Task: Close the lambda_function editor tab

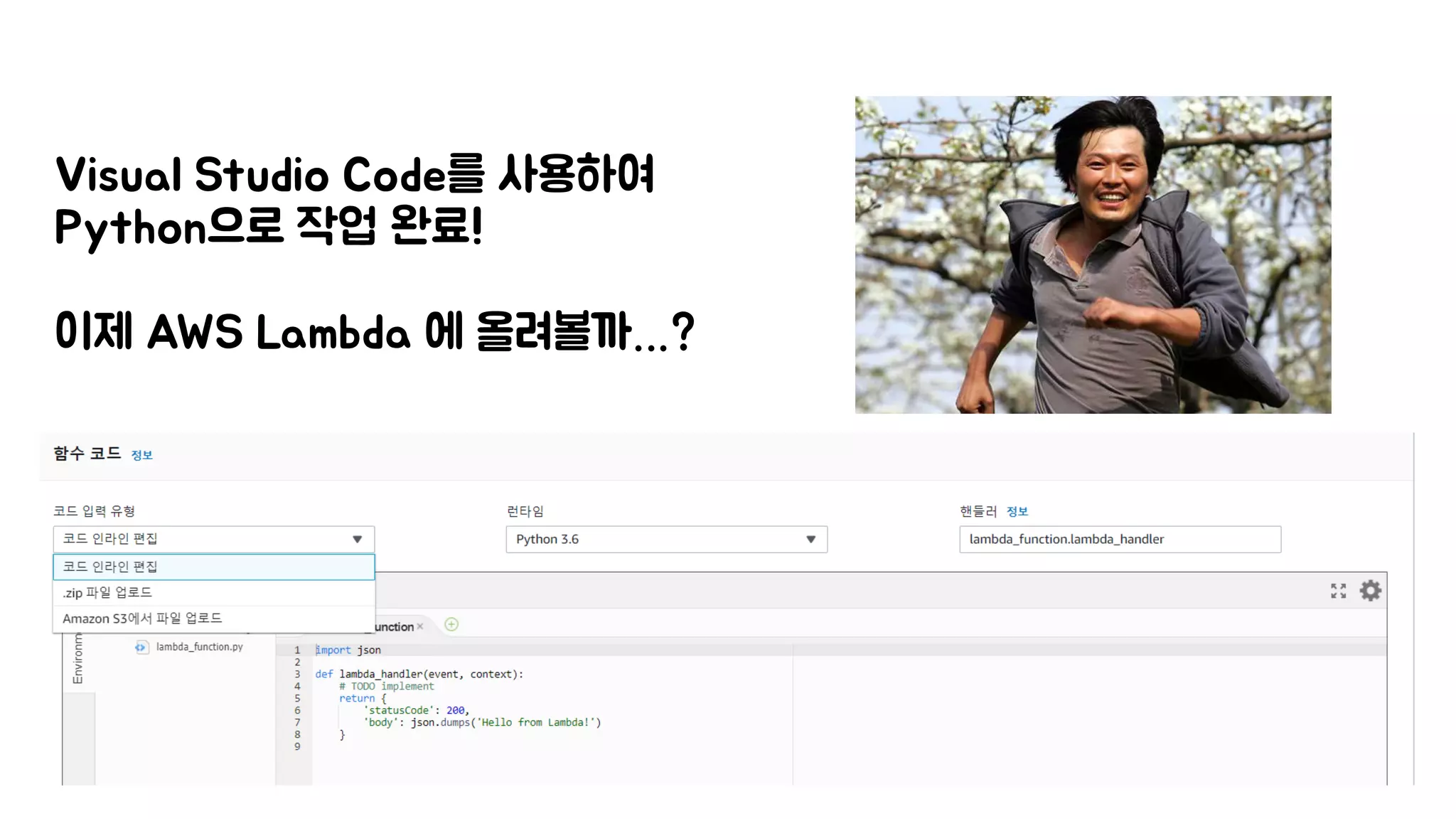Action: click(420, 626)
